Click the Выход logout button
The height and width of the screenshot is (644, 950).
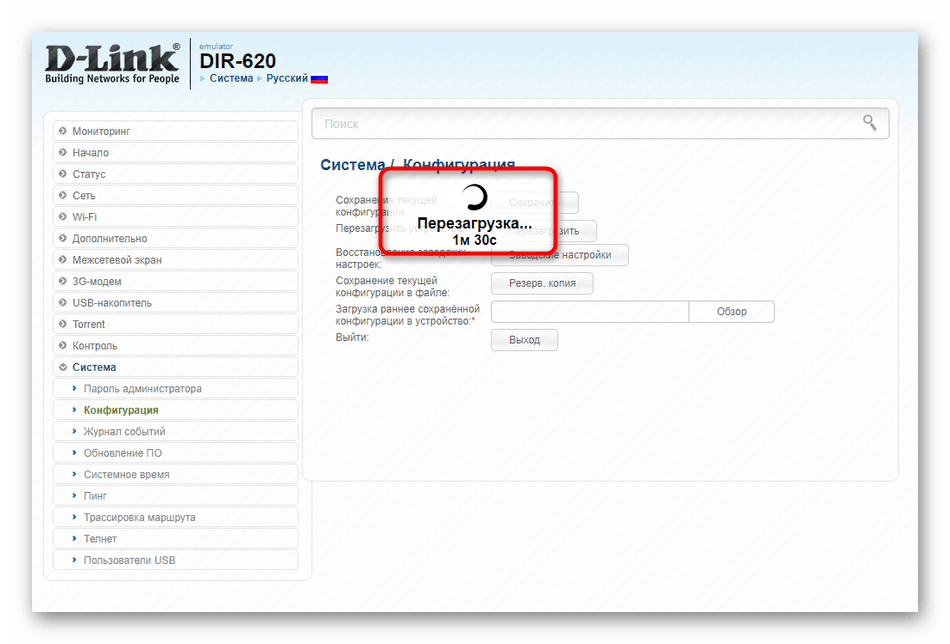(x=524, y=340)
